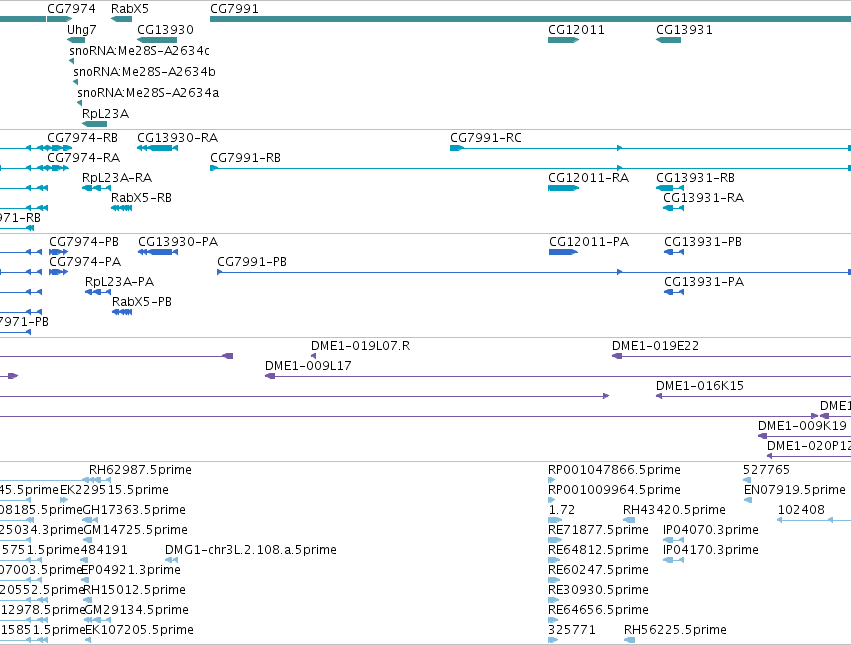Click the RabX5 gene arrow
This screenshot has width=851, height=645.
point(122,19)
